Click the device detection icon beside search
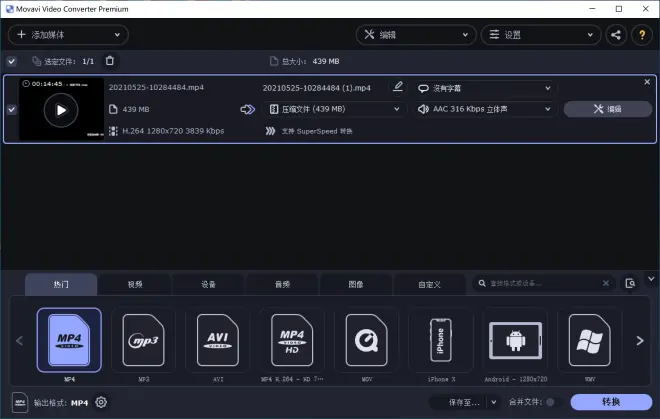This screenshot has width=660, height=419. pos(630,283)
